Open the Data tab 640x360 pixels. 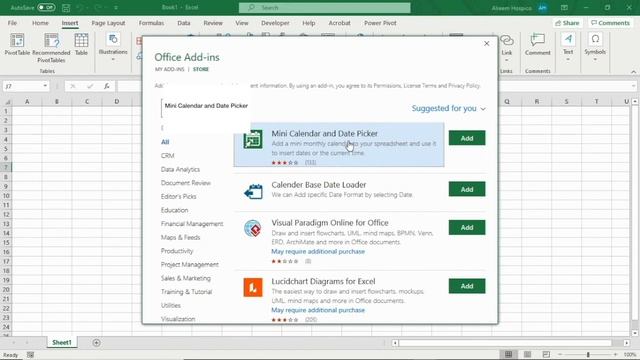coord(184,23)
